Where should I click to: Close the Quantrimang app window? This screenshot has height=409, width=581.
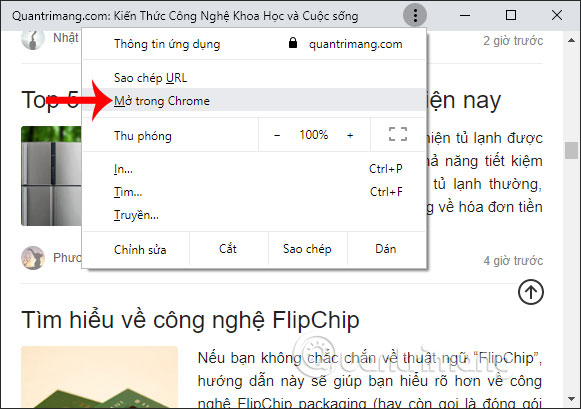point(557,15)
